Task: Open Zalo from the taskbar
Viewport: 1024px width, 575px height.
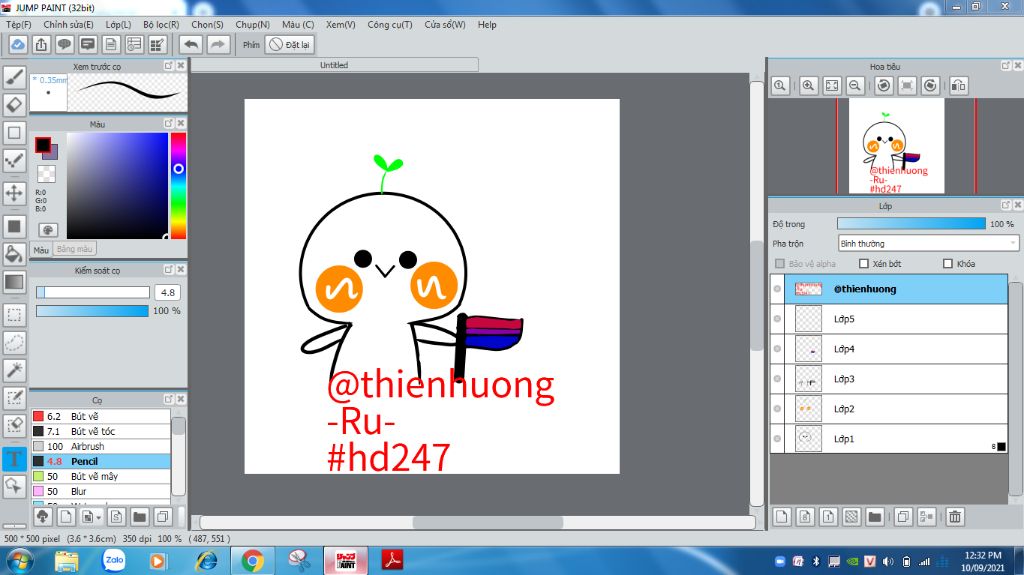Action: click(x=114, y=560)
